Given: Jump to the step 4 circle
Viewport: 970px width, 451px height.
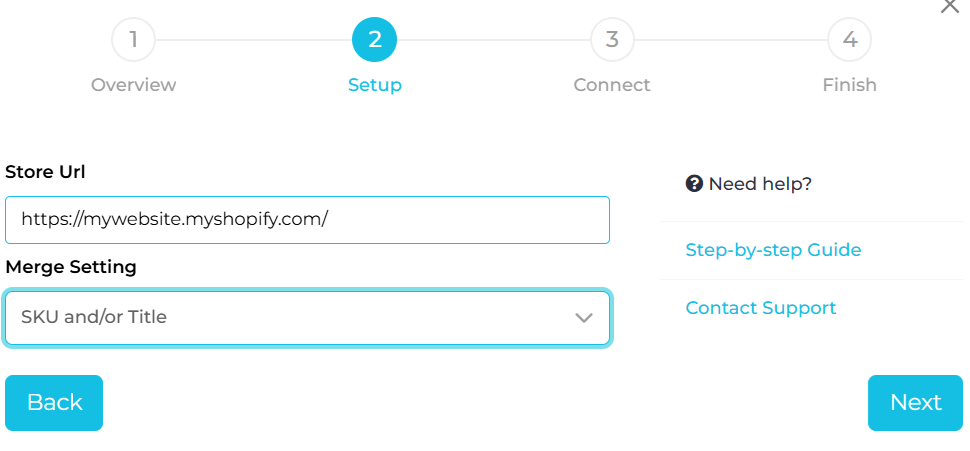Looking at the screenshot, I should pyautogui.click(x=849, y=40).
